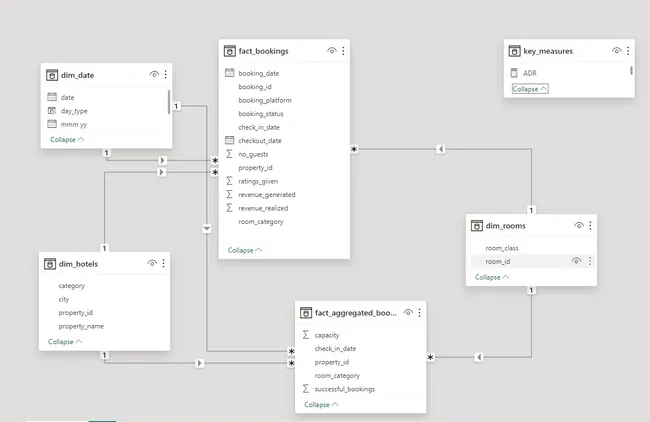
Task: Select the booking_id field
Action: click(255, 87)
